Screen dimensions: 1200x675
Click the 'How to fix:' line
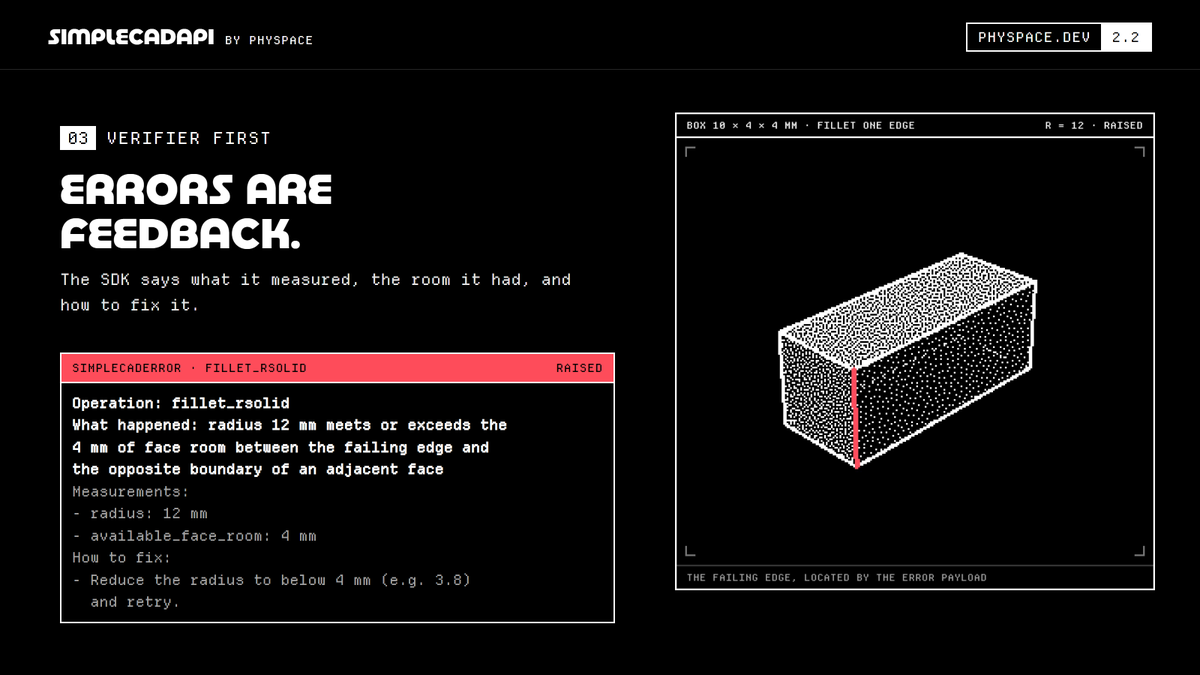[121, 558]
